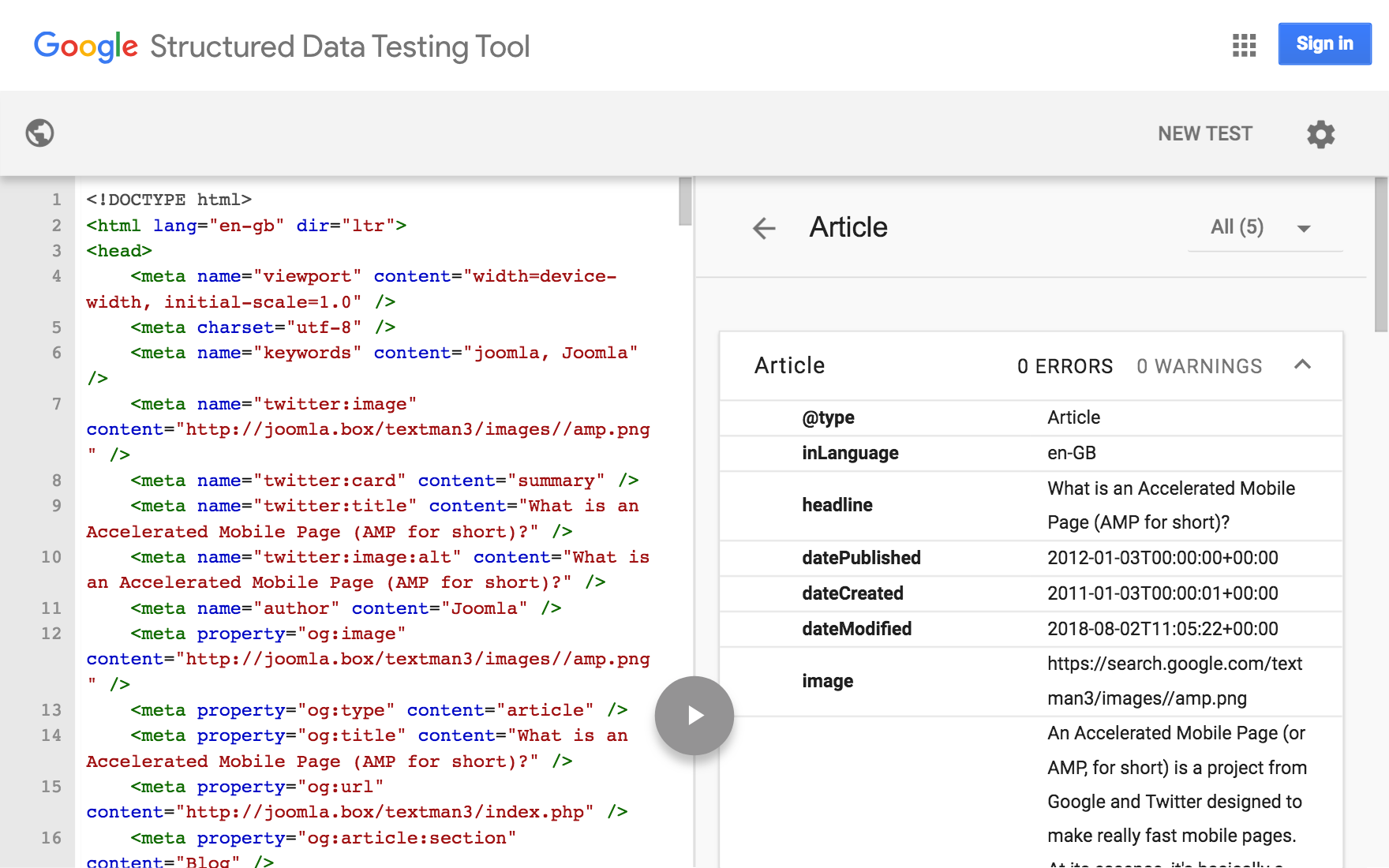Click the globe fetch URL icon
The height and width of the screenshot is (868, 1389).
click(39, 133)
